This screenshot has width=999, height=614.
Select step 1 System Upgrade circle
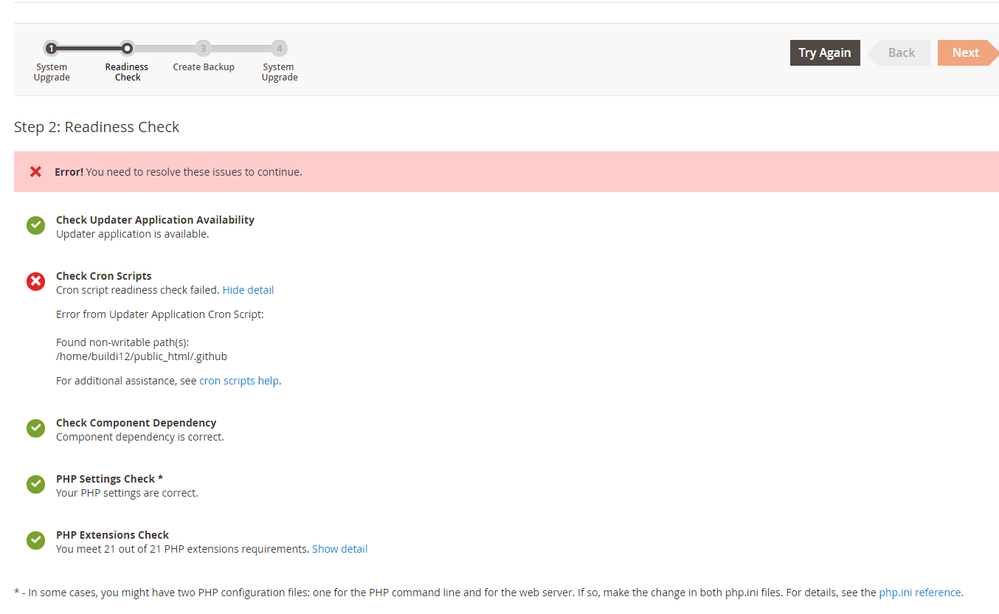51,48
